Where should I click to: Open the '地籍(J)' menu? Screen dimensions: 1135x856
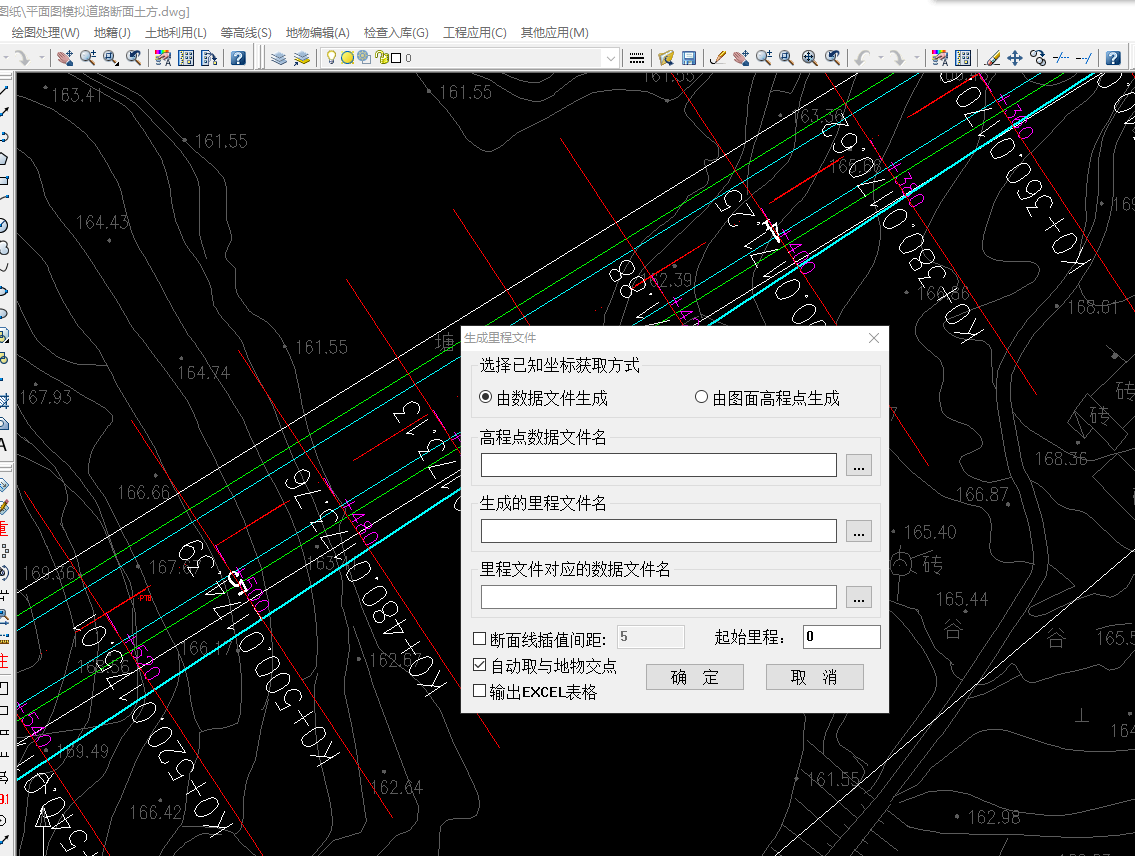[112, 33]
